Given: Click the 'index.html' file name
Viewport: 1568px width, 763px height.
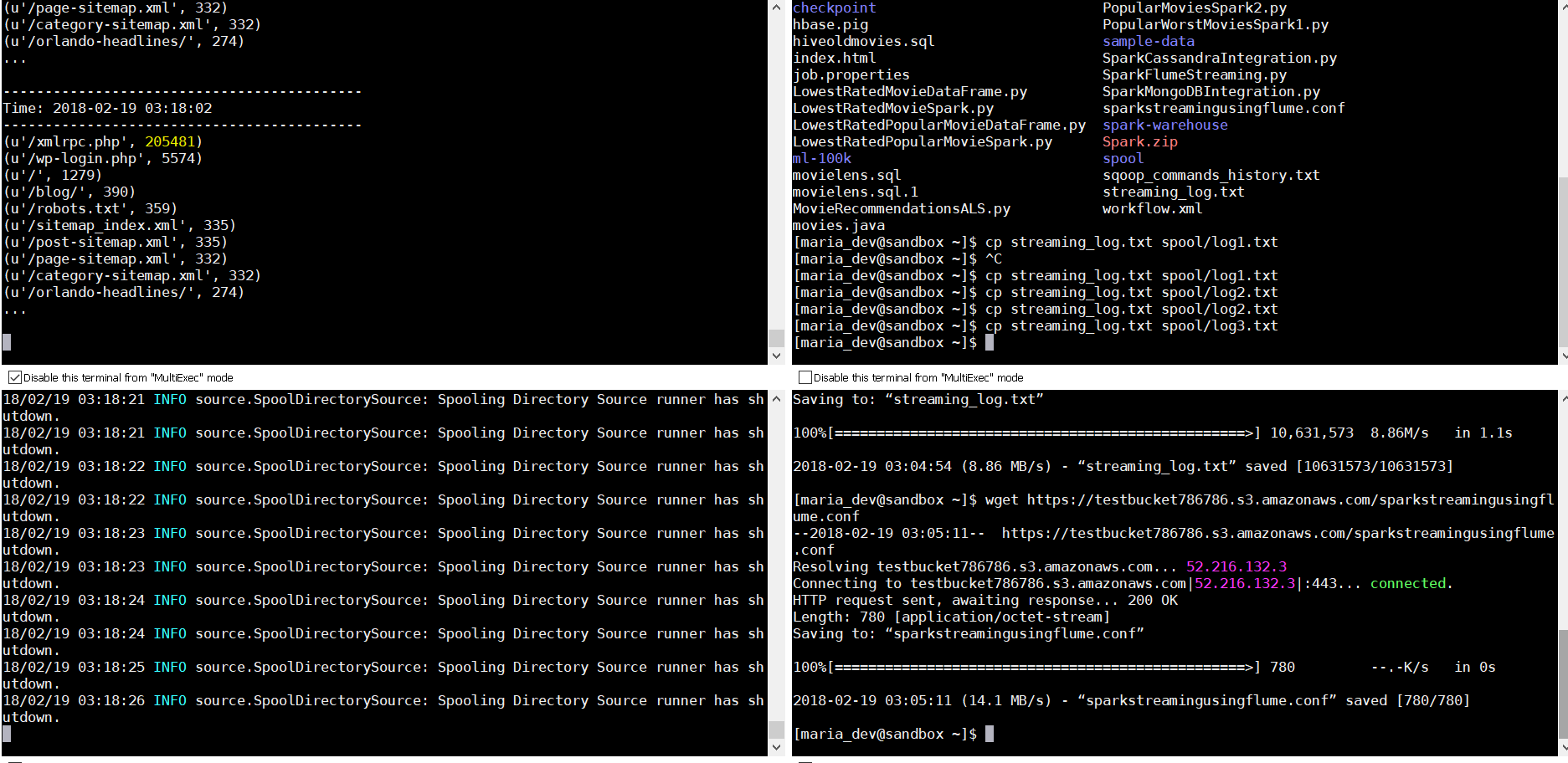Looking at the screenshot, I should coord(835,58).
